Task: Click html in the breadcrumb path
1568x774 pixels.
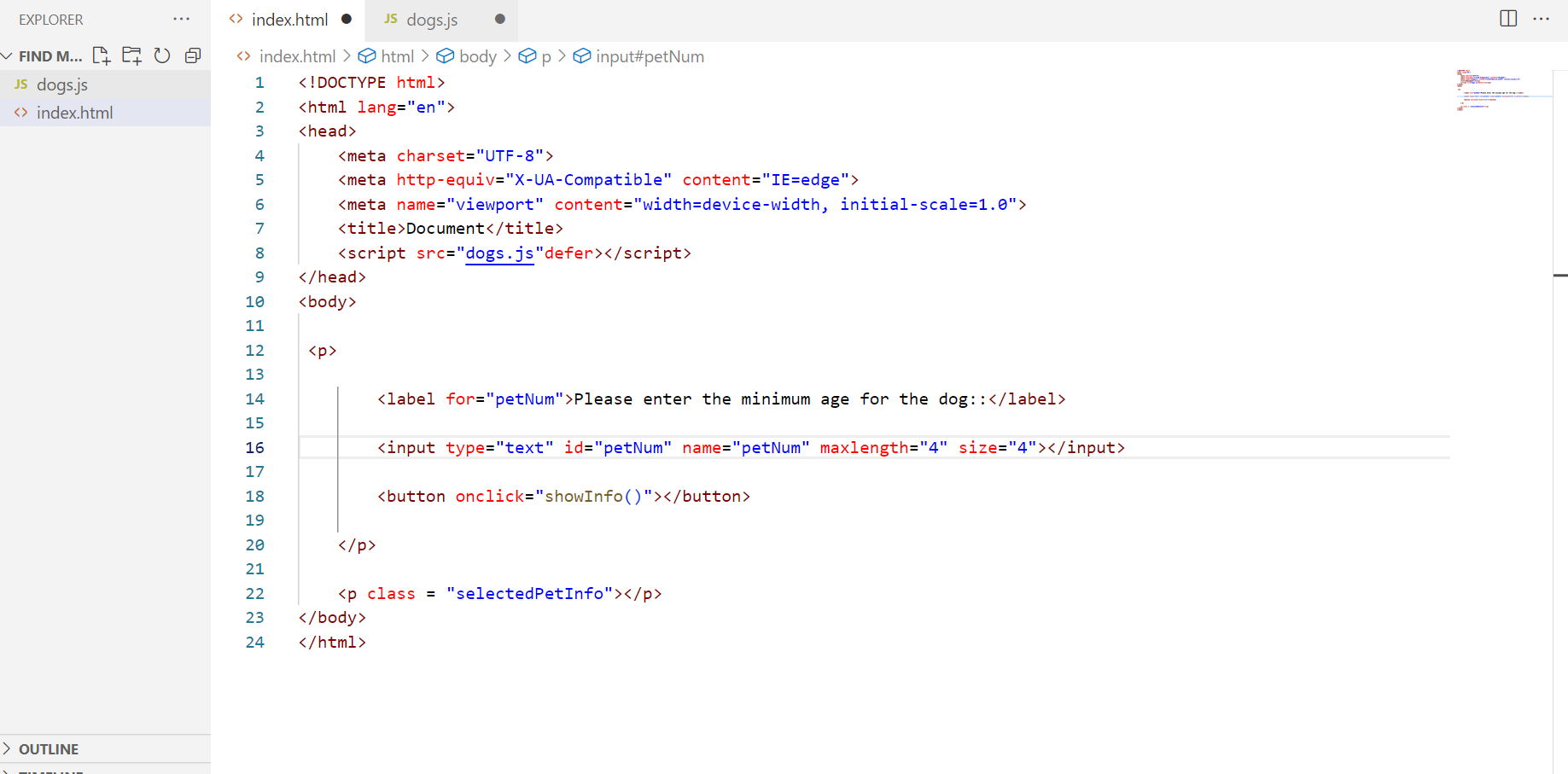Action: pos(397,56)
